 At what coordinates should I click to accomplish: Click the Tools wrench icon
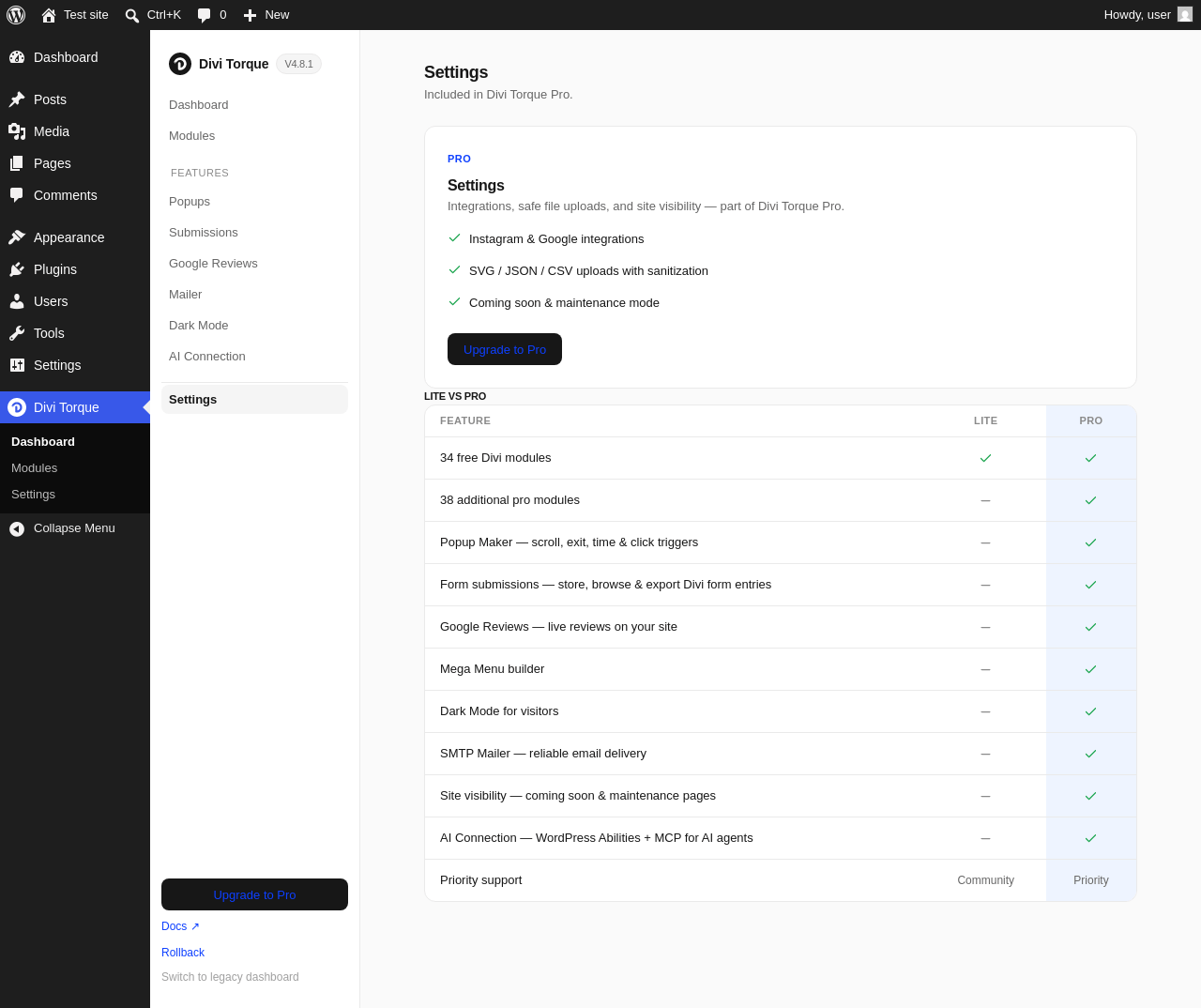click(17, 333)
